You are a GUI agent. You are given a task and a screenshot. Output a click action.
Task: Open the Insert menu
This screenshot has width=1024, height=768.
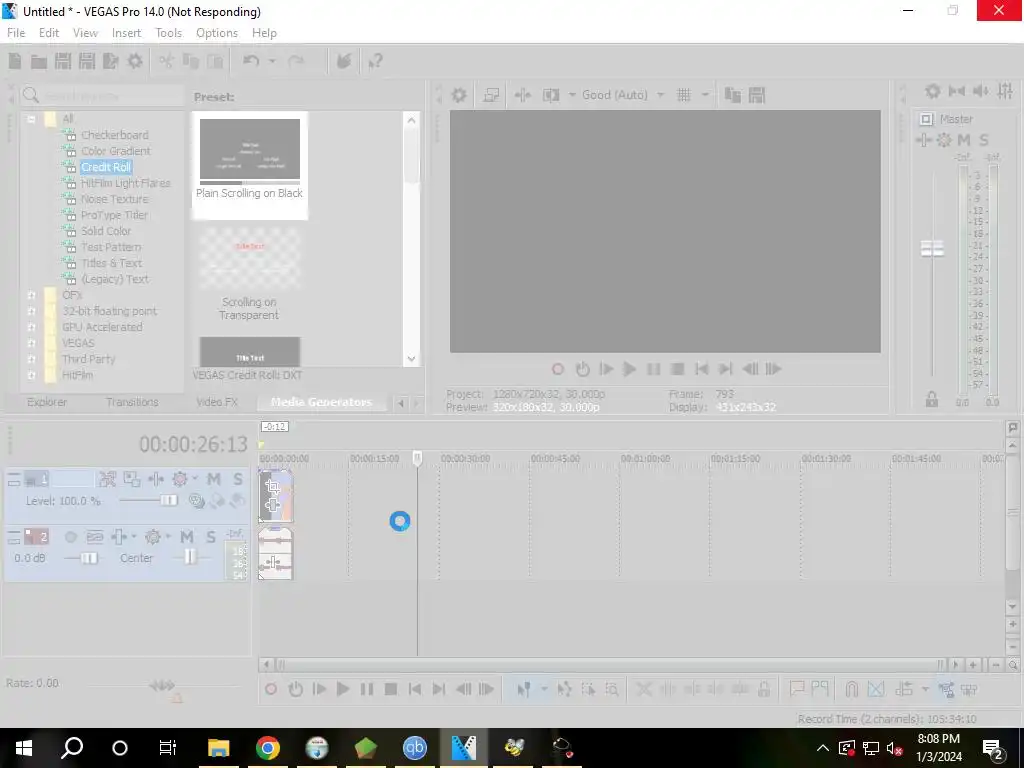click(x=126, y=33)
